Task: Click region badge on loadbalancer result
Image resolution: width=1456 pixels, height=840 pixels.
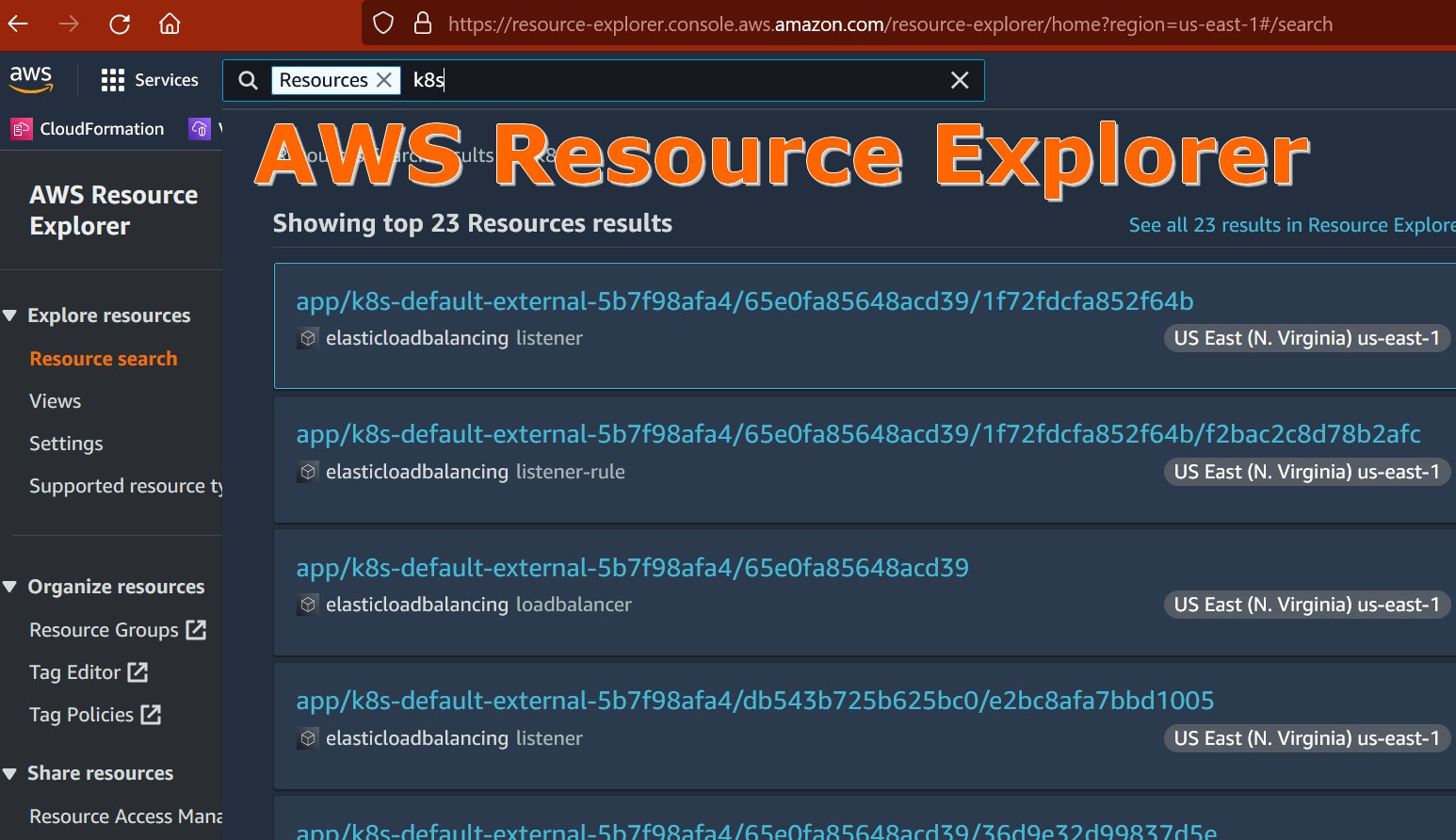Action: (1306, 605)
